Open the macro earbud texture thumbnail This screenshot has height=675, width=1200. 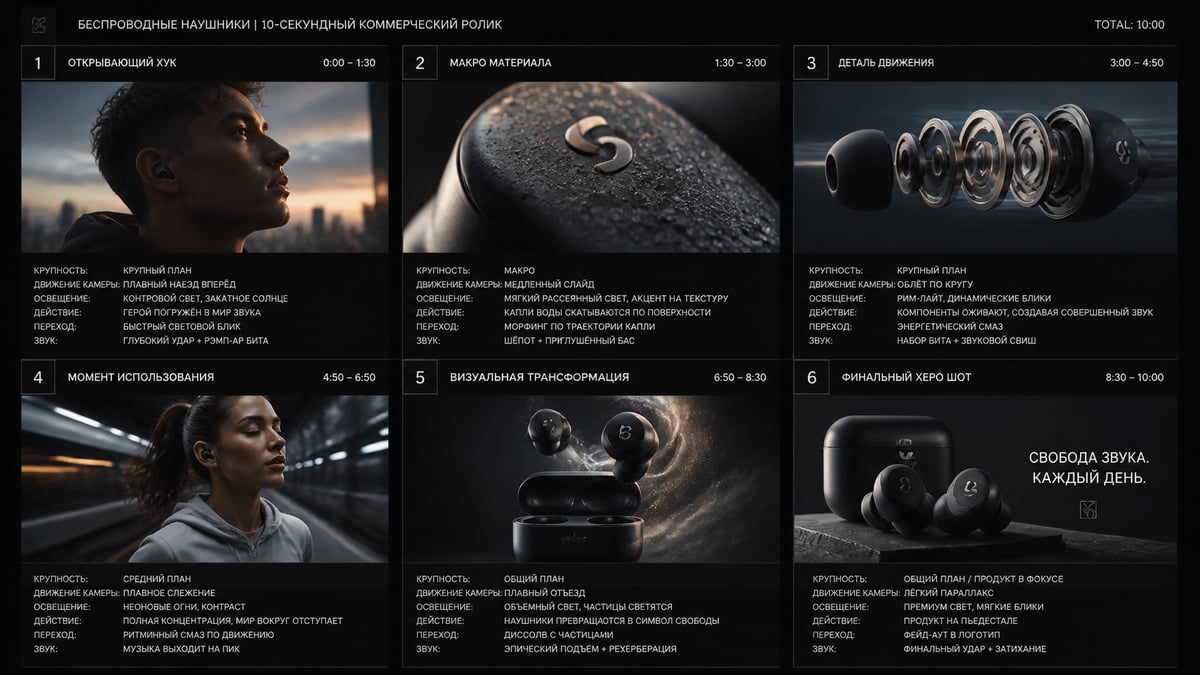[591, 167]
